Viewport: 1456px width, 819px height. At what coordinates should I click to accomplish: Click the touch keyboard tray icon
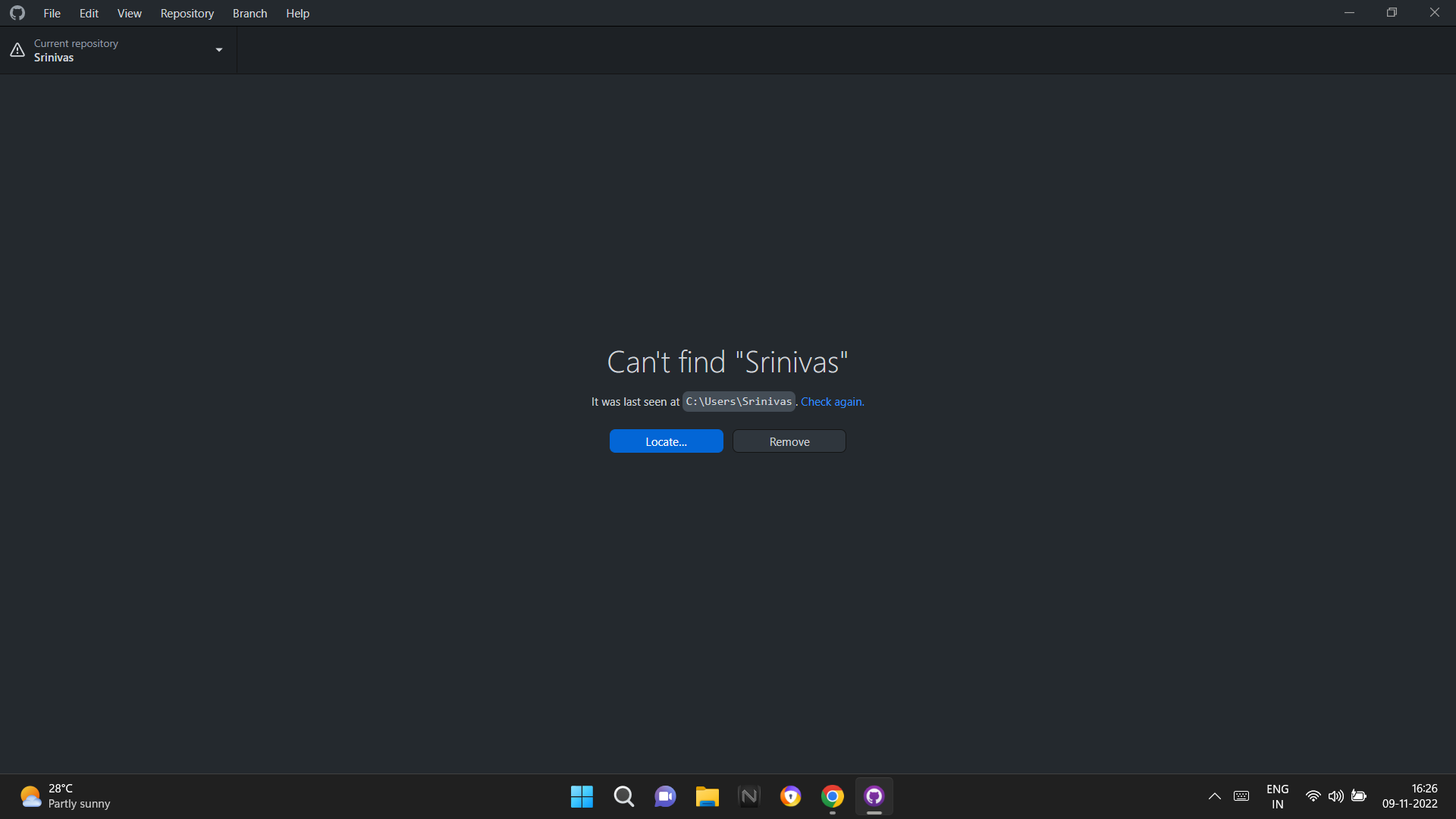[1241, 796]
